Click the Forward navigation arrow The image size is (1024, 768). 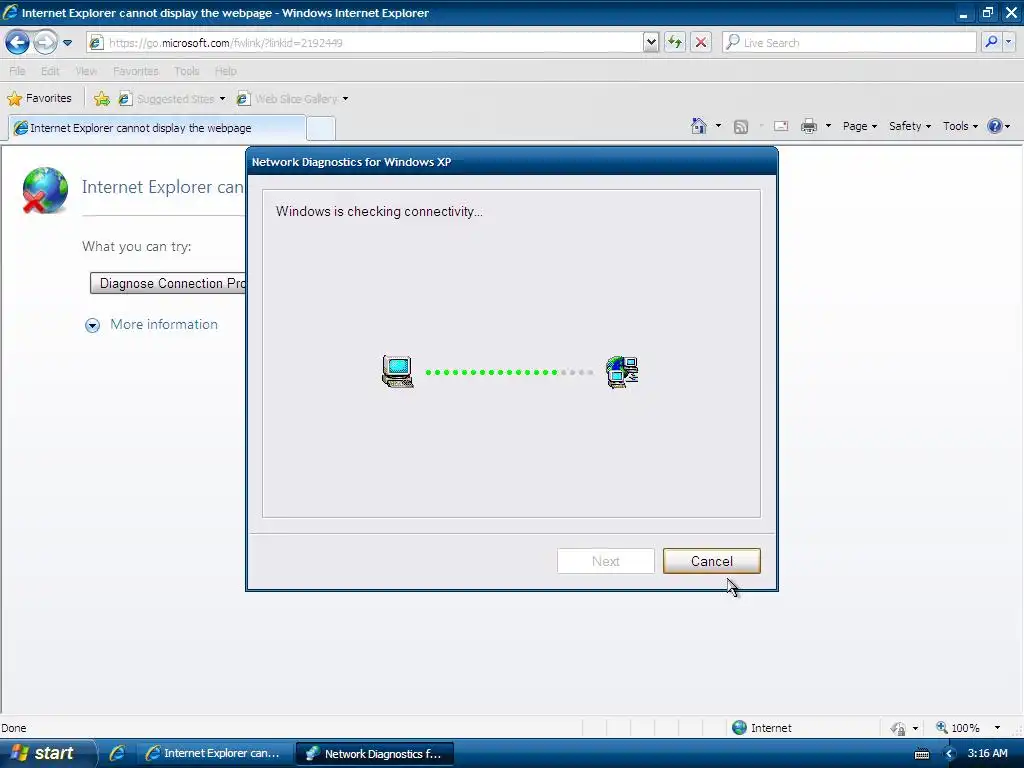click(x=45, y=43)
